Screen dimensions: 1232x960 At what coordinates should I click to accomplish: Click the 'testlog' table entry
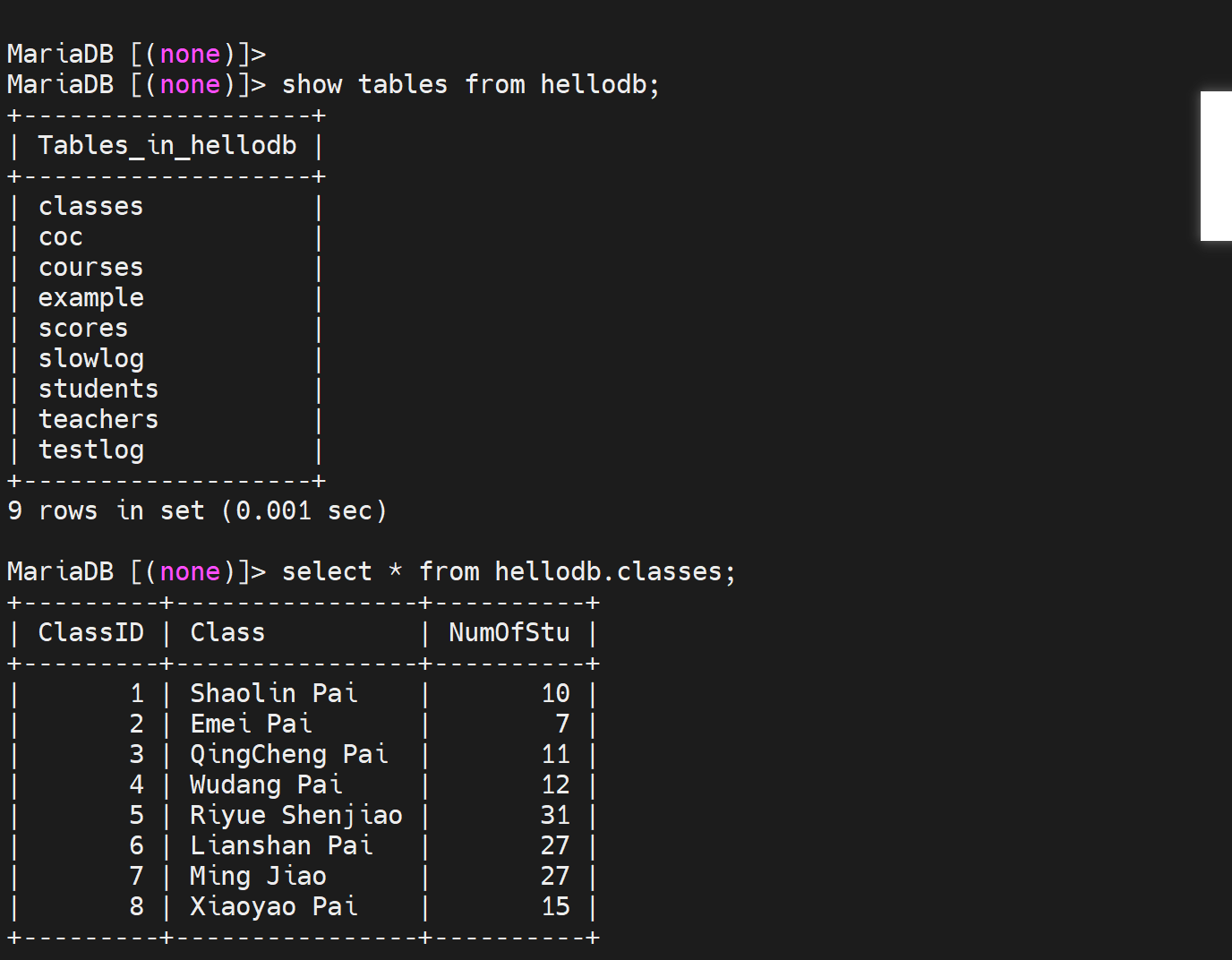tap(90, 450)
